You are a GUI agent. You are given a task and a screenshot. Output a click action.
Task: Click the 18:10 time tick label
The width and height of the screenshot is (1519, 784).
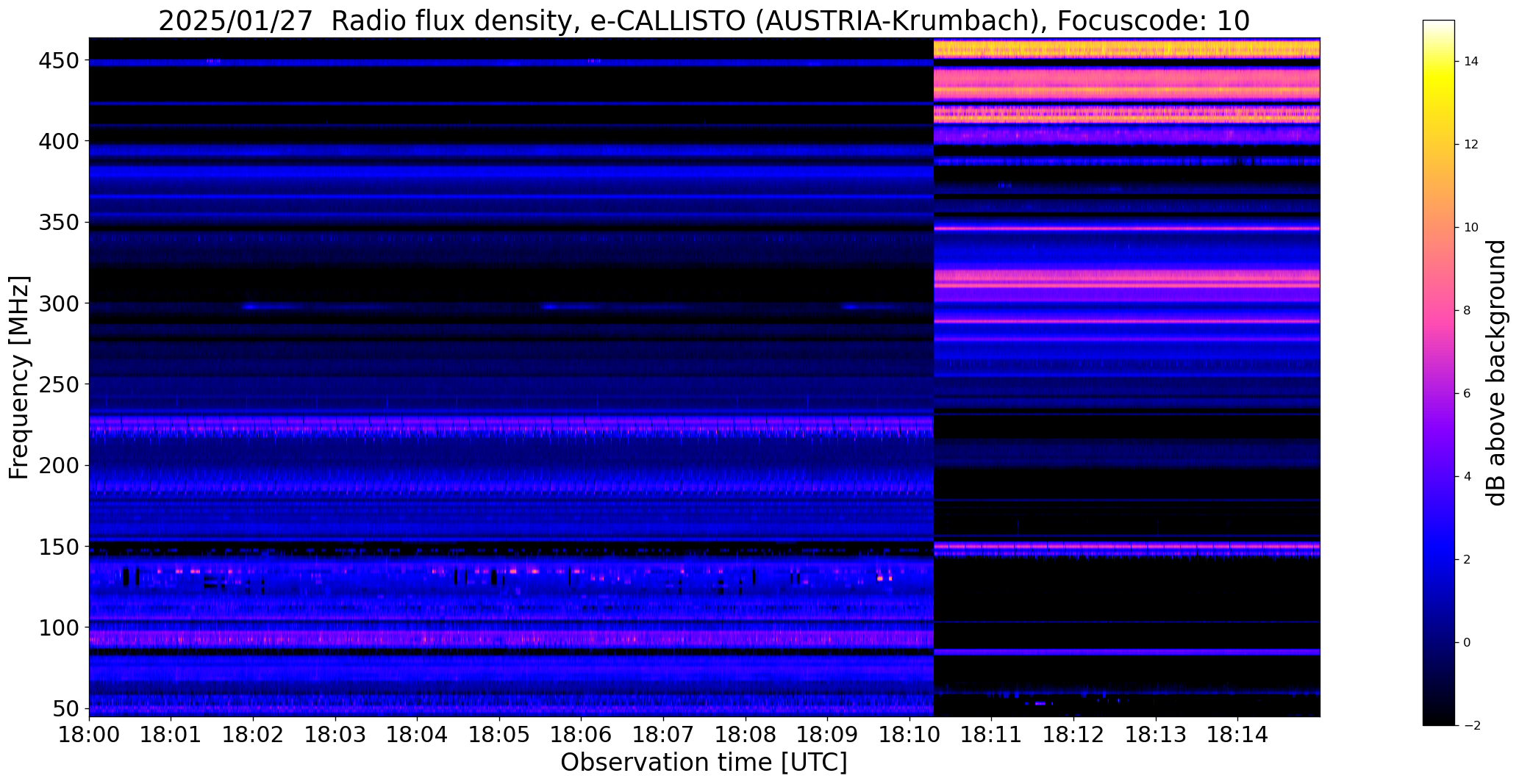click(x=910, y=733)
